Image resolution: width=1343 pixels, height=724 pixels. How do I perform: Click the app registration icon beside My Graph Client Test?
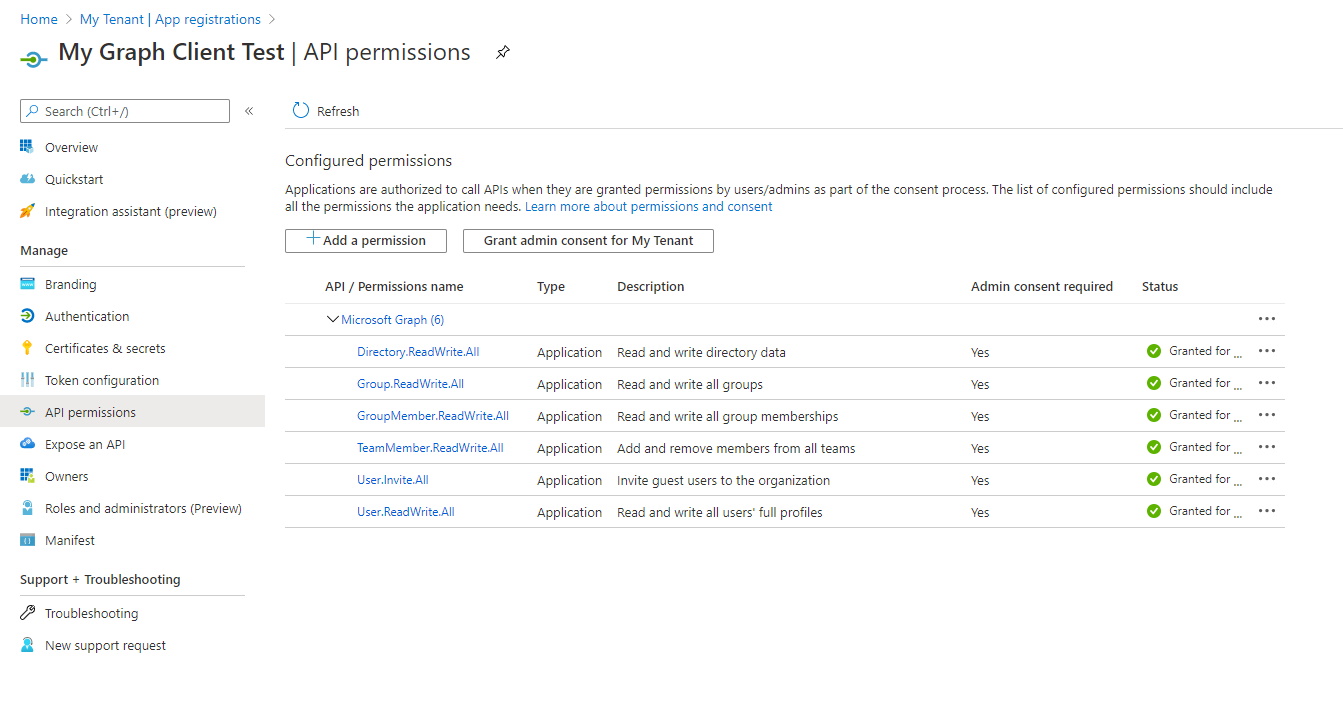pos(33,59)
